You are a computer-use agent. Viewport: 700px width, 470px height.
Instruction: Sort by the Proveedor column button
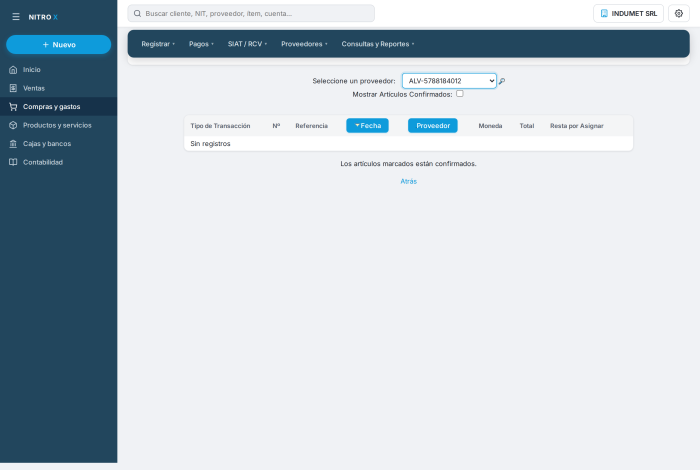(433, 126)
